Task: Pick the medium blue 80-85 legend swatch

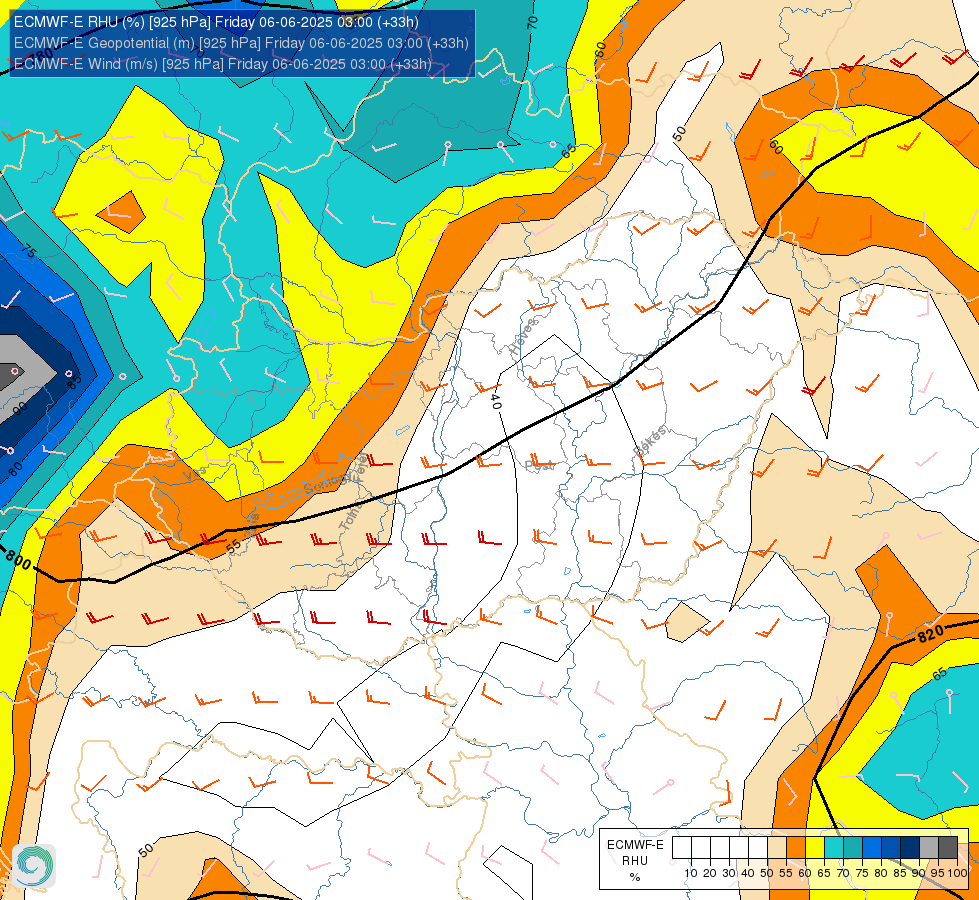Action: [x=891, y=848]
